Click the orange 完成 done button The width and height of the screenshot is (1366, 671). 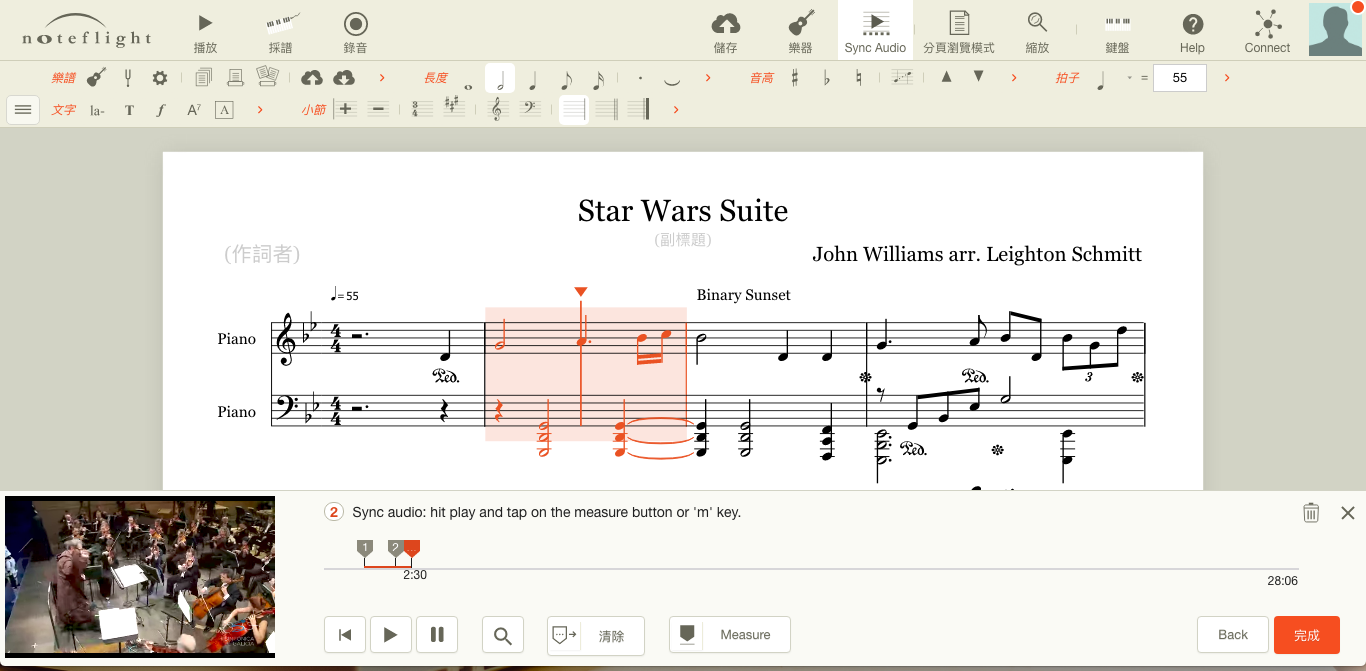tap(1307, 635)
